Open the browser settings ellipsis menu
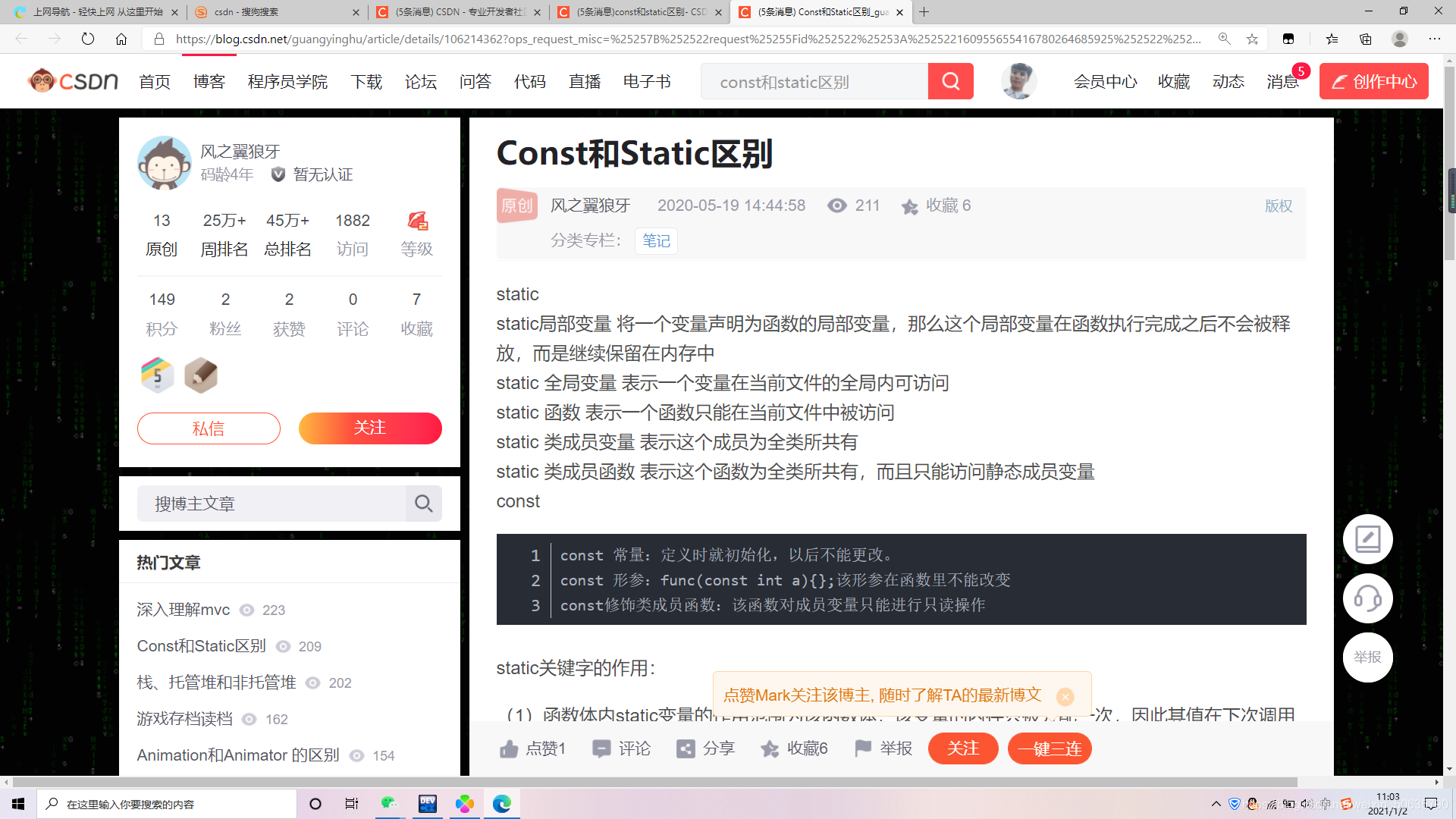The image size is (1456, 819). 1435,39
